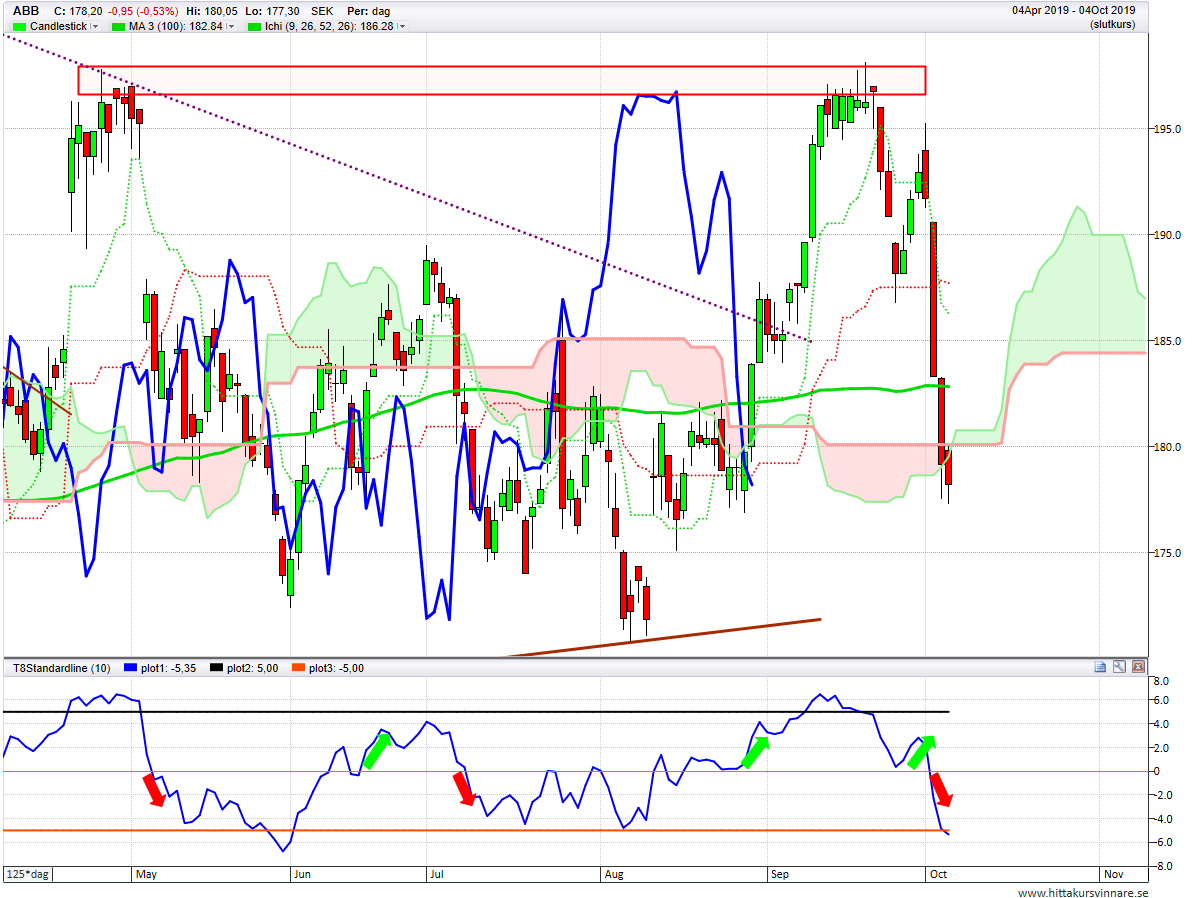Click the plot2 black color swatch
The width and height of the screenshot is (1193, 898).
[x=216, y=668]
